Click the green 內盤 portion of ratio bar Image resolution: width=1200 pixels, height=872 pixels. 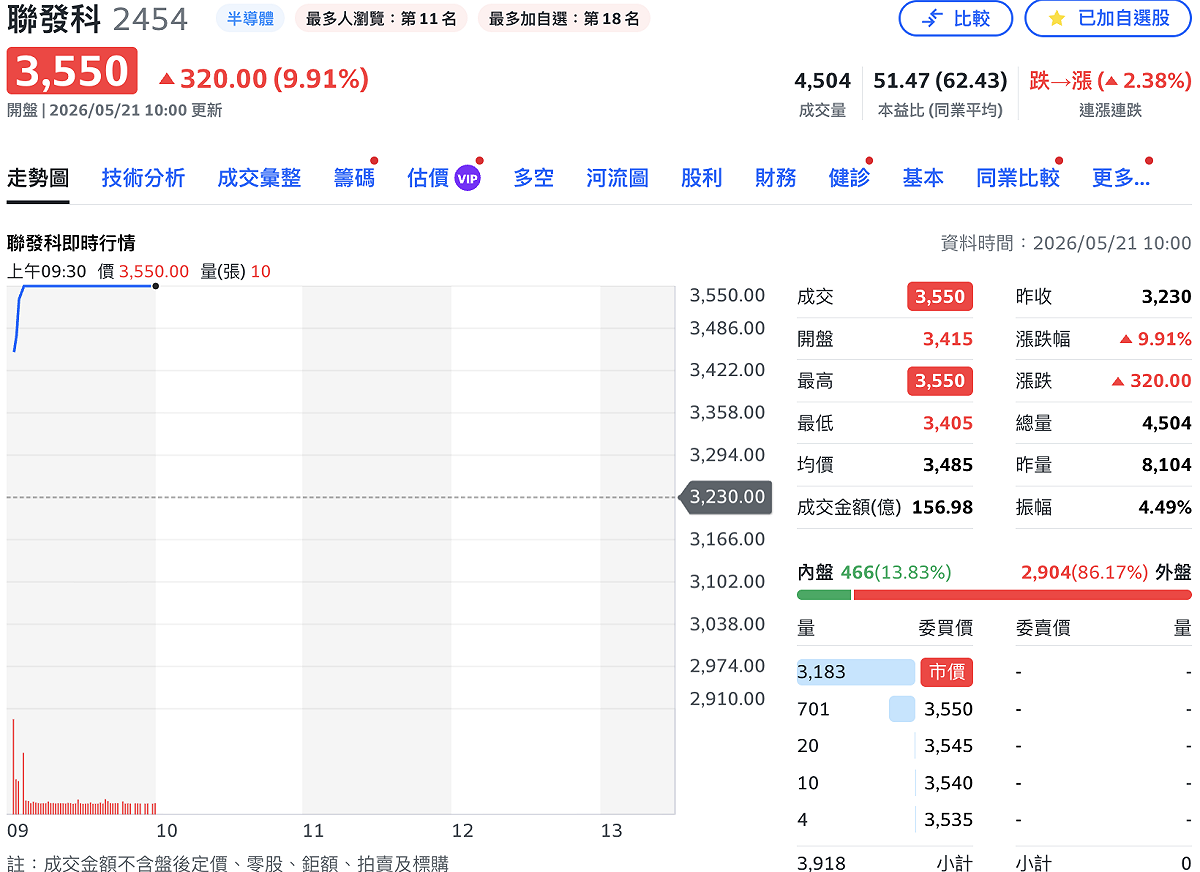pos(824,595)
